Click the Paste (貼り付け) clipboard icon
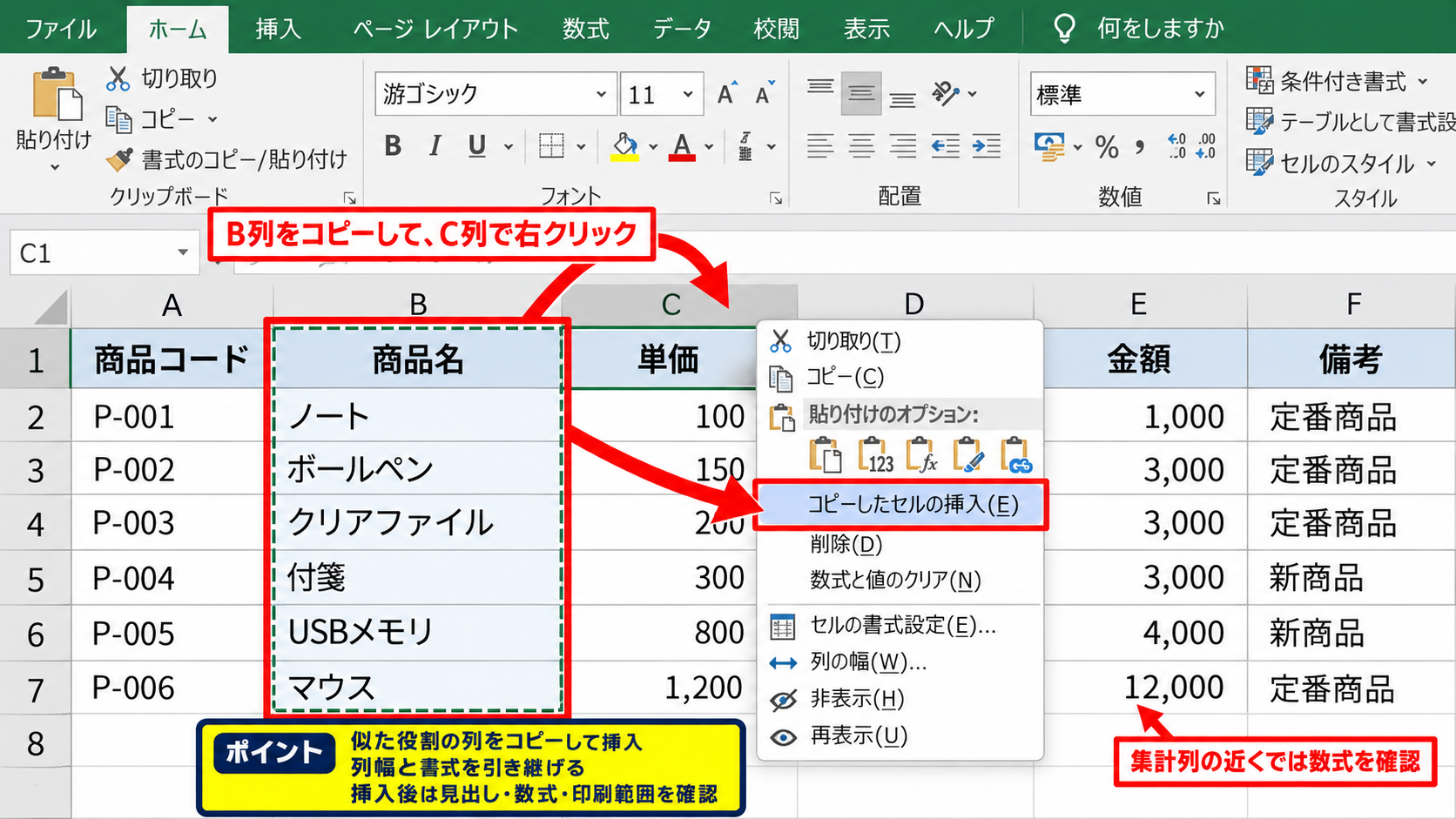1456x819 pixels. pos(57,95)
